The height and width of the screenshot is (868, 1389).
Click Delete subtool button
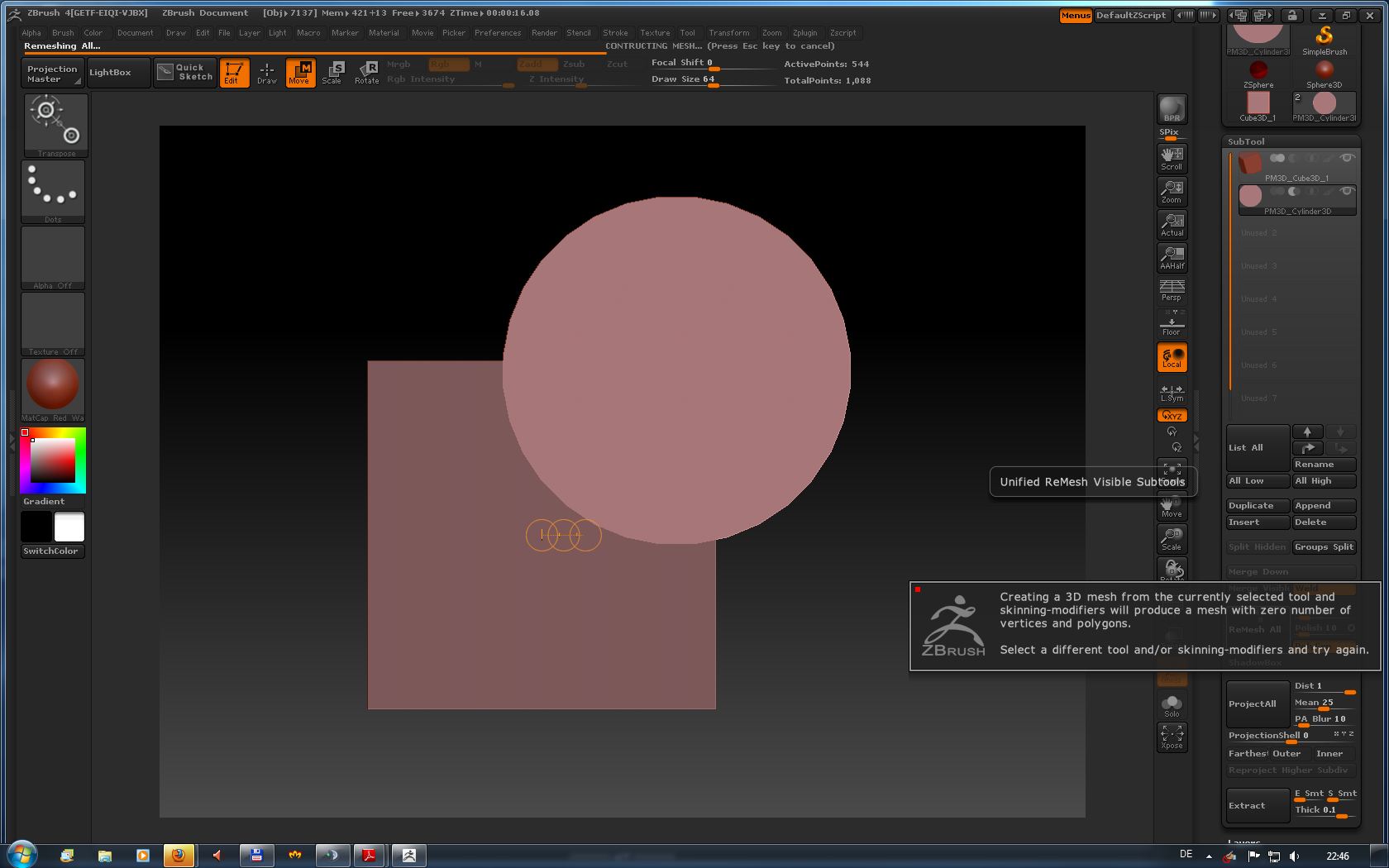coord(1324,522)
